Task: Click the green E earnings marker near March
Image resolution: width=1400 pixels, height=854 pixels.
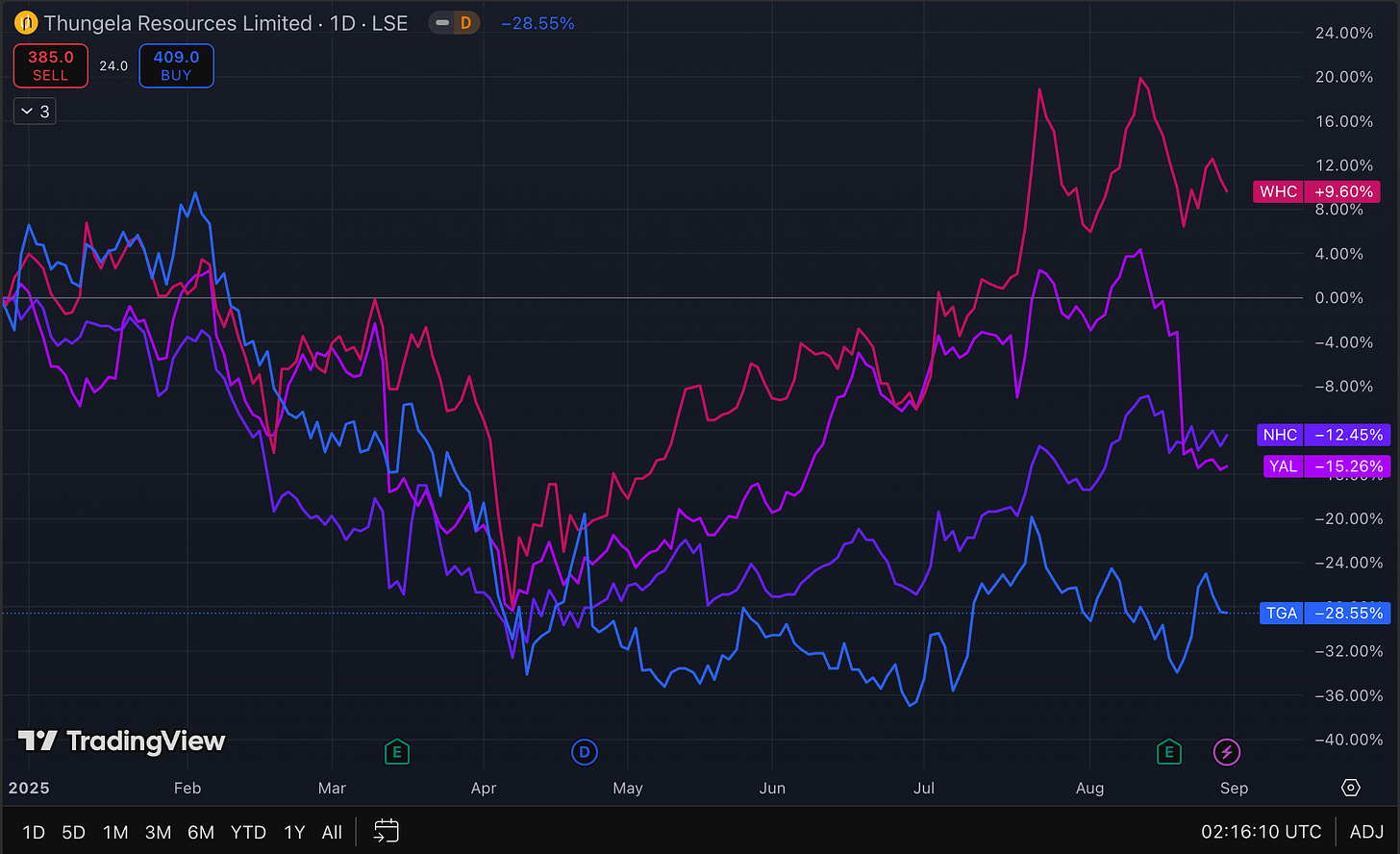Action: (396, 752)
